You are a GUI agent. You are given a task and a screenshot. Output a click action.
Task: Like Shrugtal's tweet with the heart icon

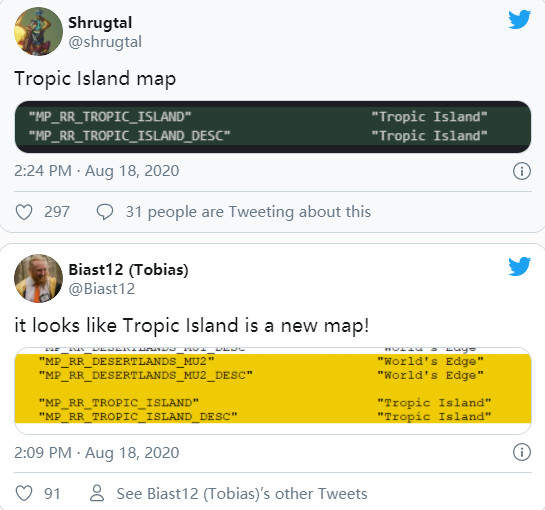(24, 212)
